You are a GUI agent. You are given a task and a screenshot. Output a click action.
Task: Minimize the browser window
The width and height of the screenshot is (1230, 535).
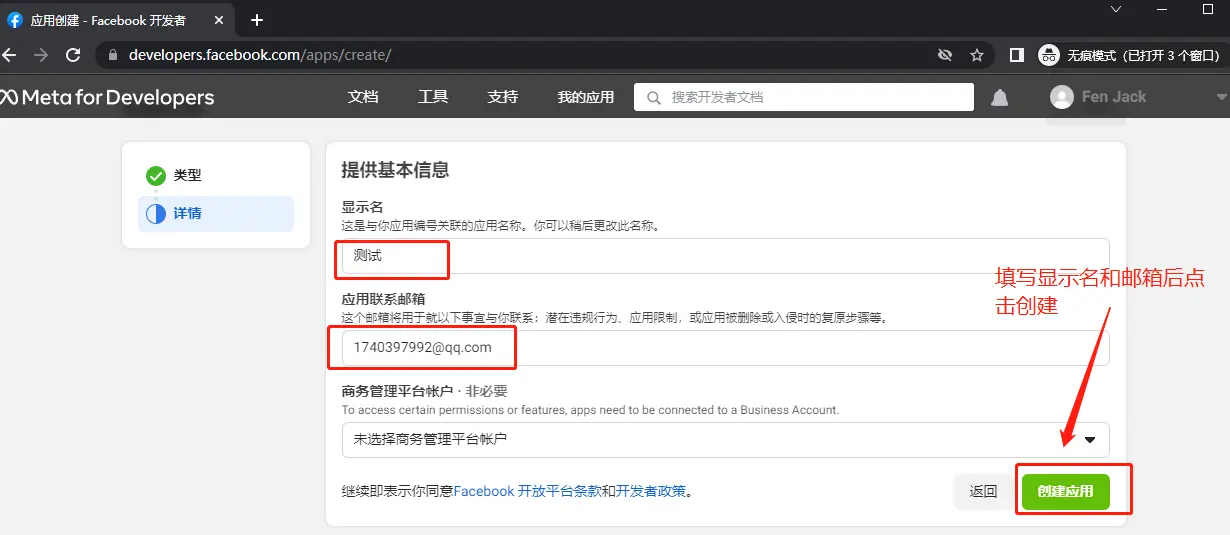point(1163,8)
